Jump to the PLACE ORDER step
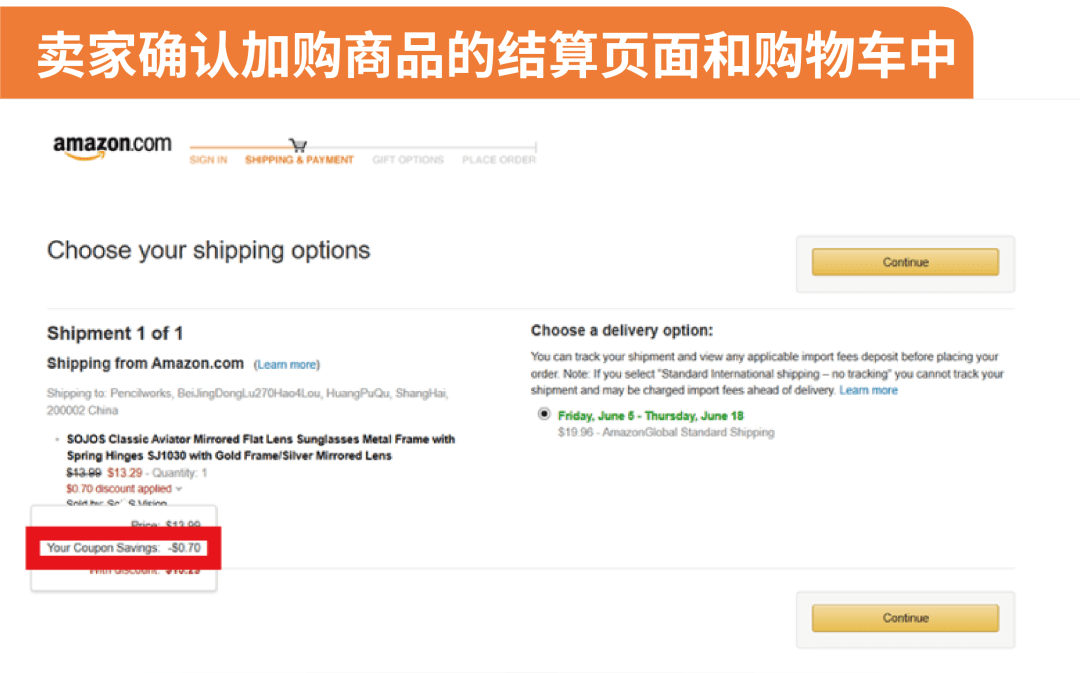Viewport: 1080px width, 673px height. point(498,160)
